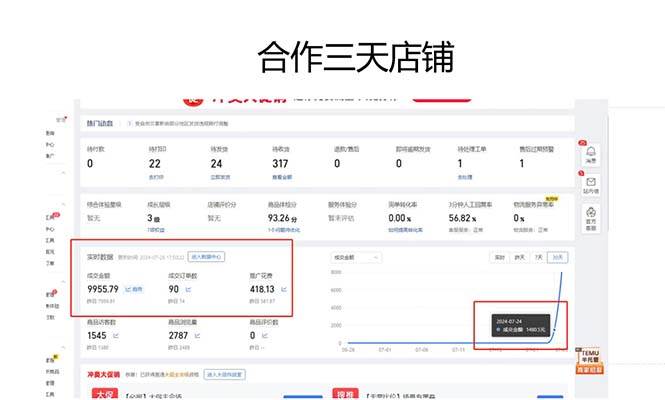Expand the 成交金额 chart metric dropdown
Image resolution: width=665 pixels, height=400 pixels.
[356, 257]
